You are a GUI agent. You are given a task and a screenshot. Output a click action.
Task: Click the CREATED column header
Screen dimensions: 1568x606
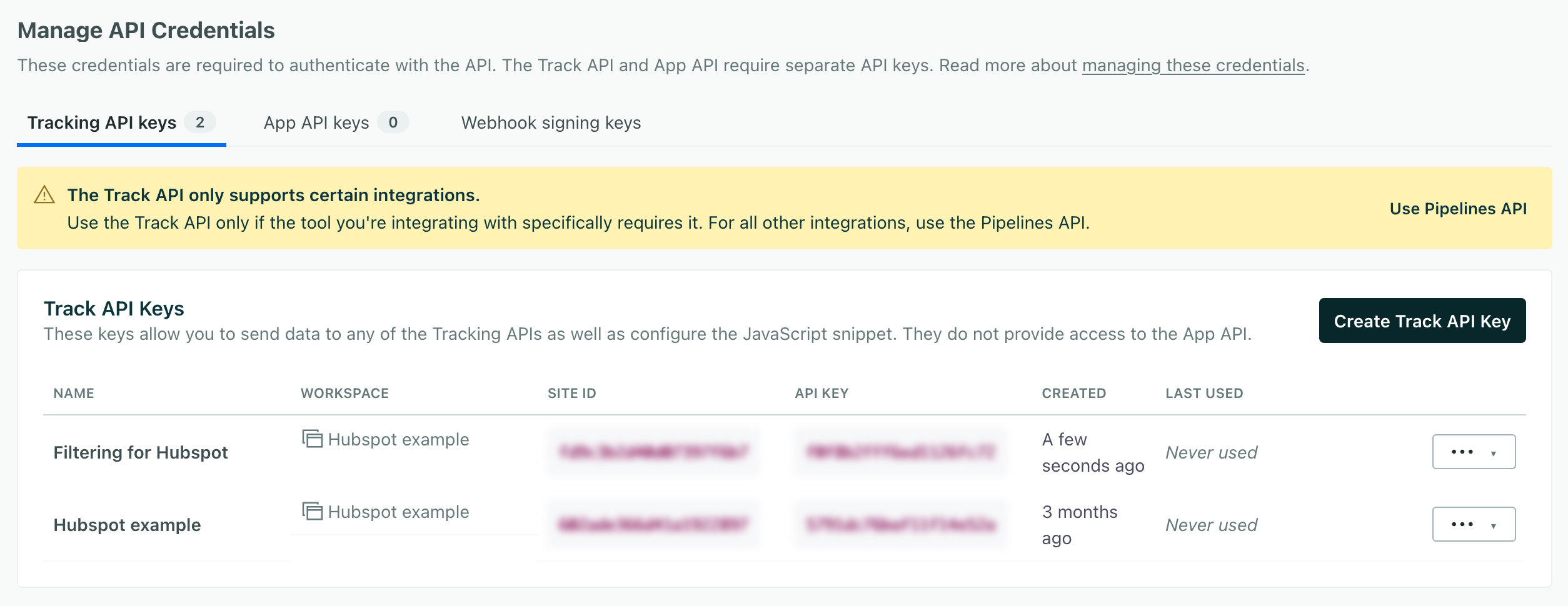click(1073, 393)
